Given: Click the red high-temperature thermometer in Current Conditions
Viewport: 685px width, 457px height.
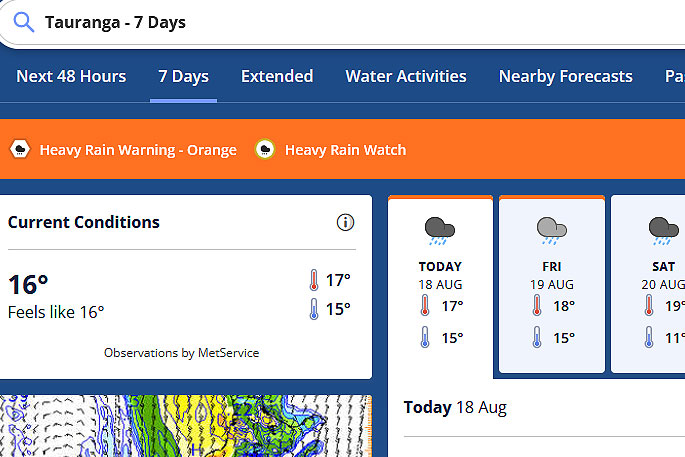Looking at the screenshot, I should [314, 280].
